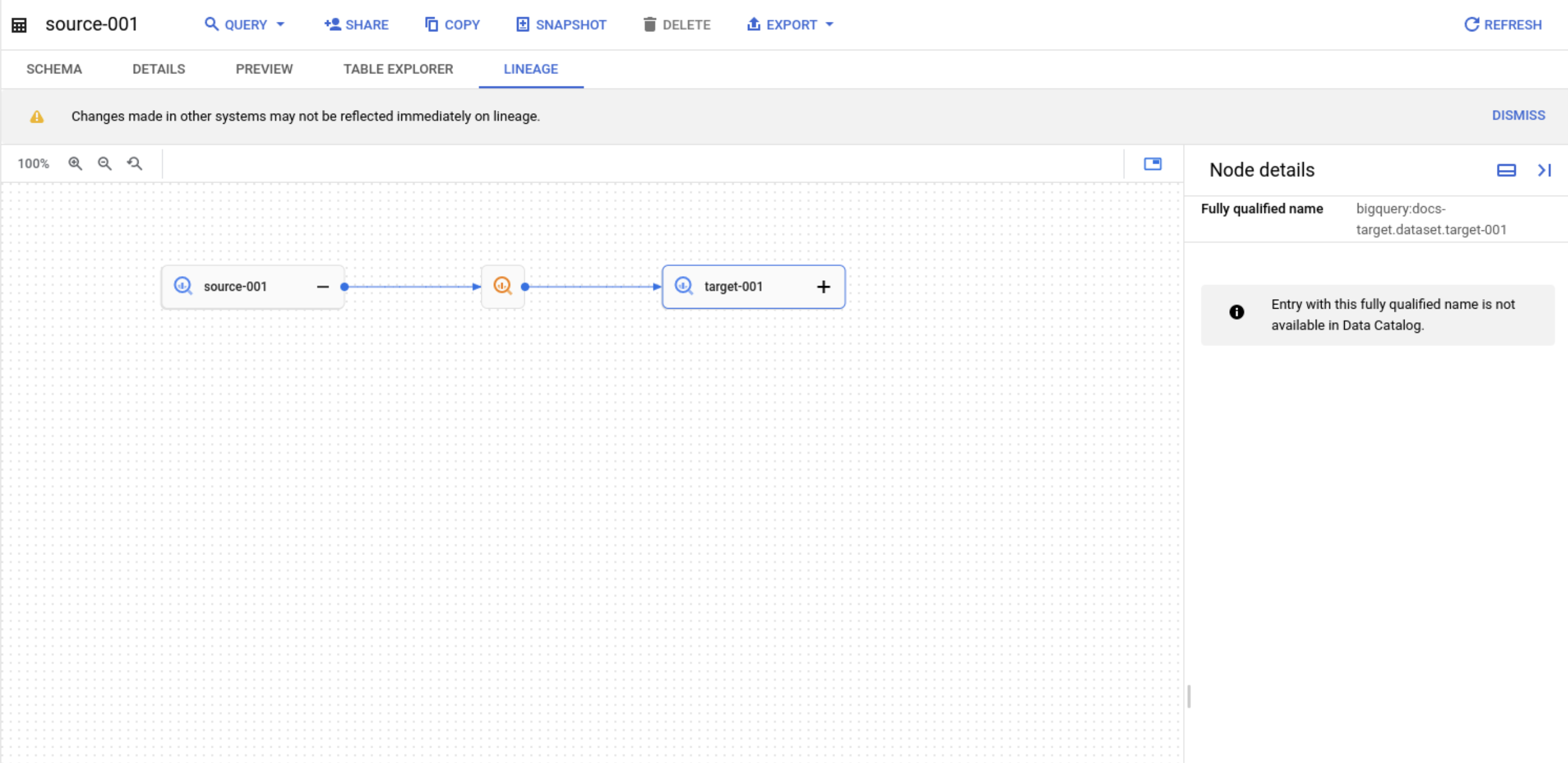Toggle the zoom-out magnifier control
Viewport: 1568px width, 763px height.
tap(104, 163)
